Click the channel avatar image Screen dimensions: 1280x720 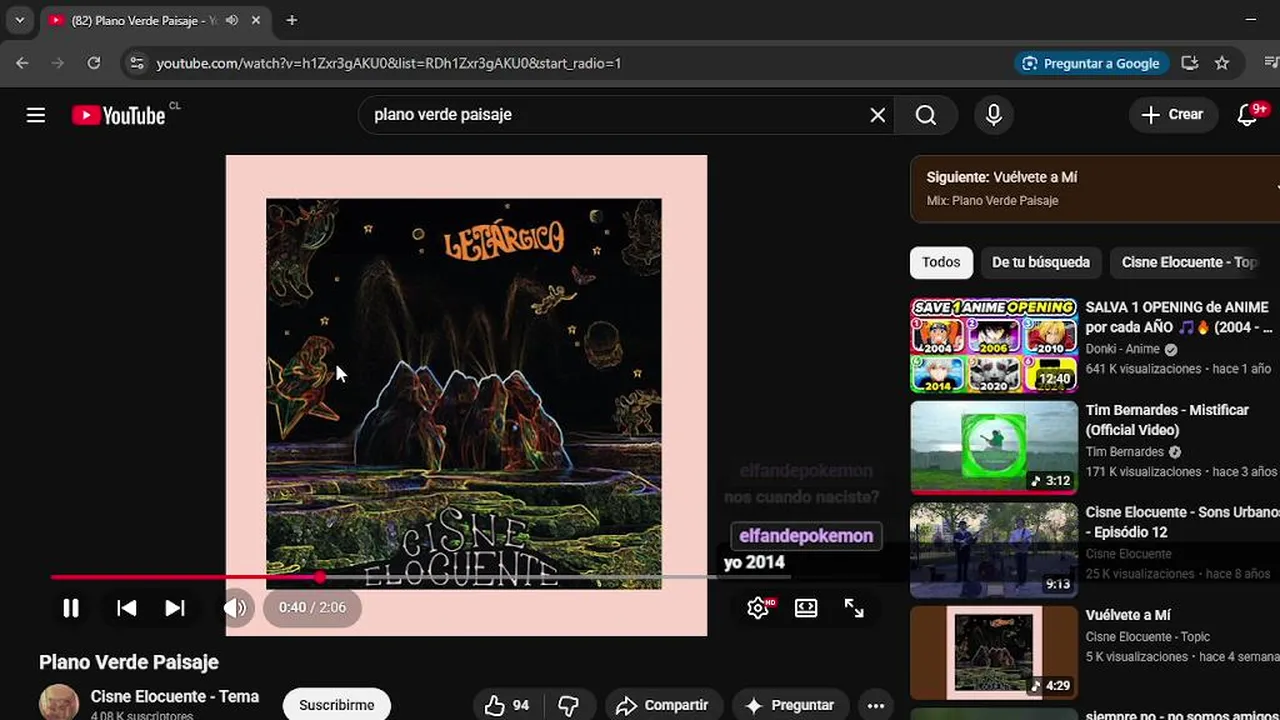point(59,703)
